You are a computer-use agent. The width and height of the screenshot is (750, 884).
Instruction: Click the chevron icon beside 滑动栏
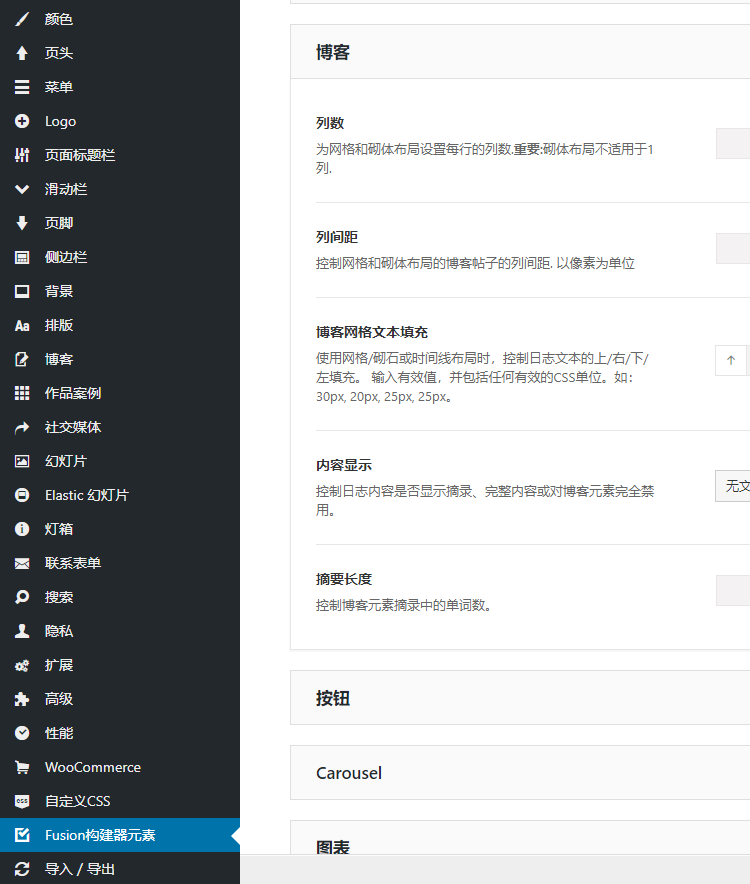coord(22,189)
